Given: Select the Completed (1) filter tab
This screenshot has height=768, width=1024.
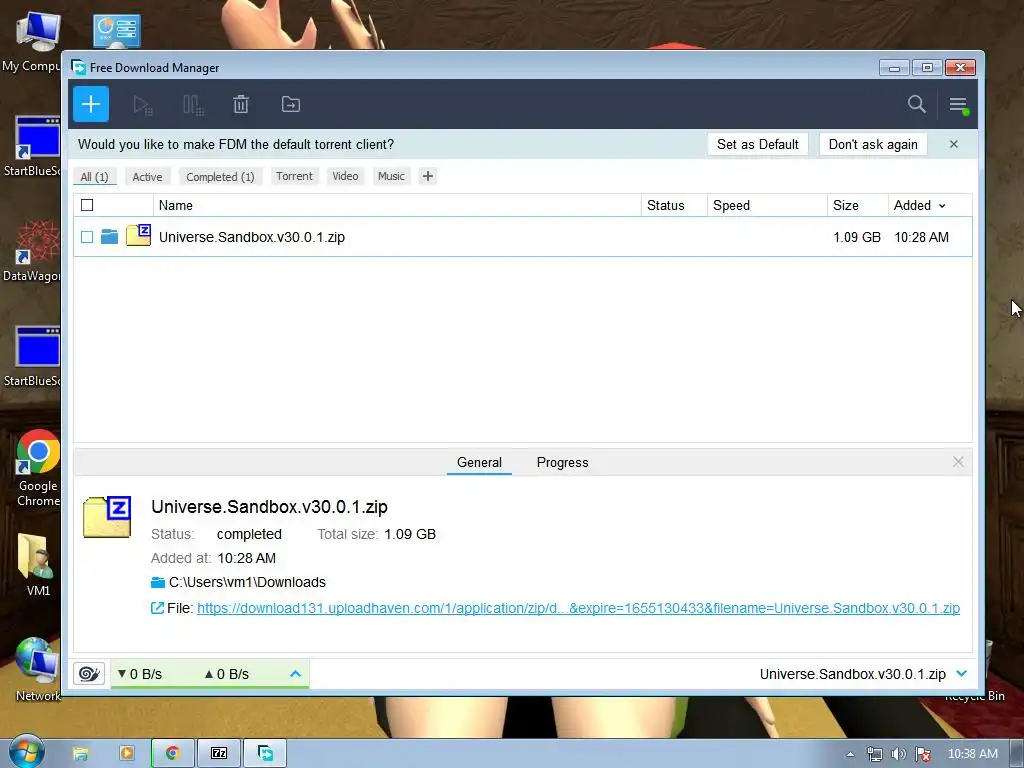Looking at the screenshot, I should click(x=220, y=176).
